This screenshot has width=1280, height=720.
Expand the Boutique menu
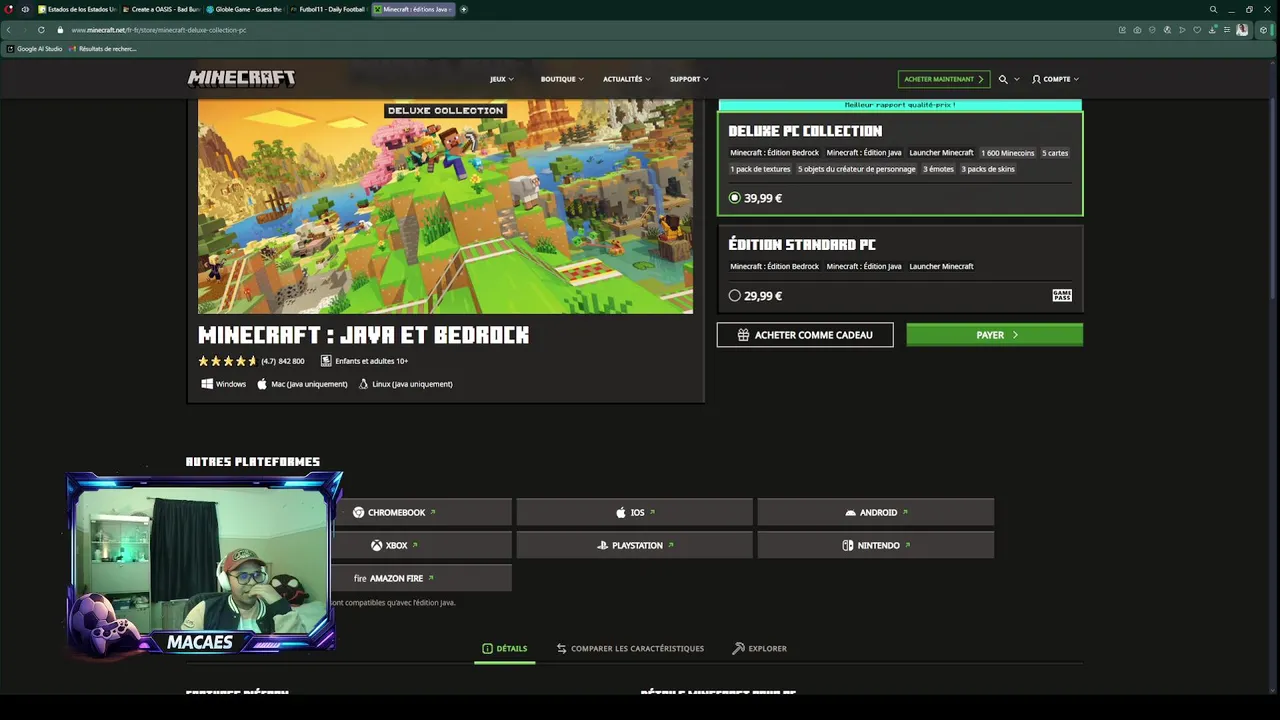coord(562,79)
